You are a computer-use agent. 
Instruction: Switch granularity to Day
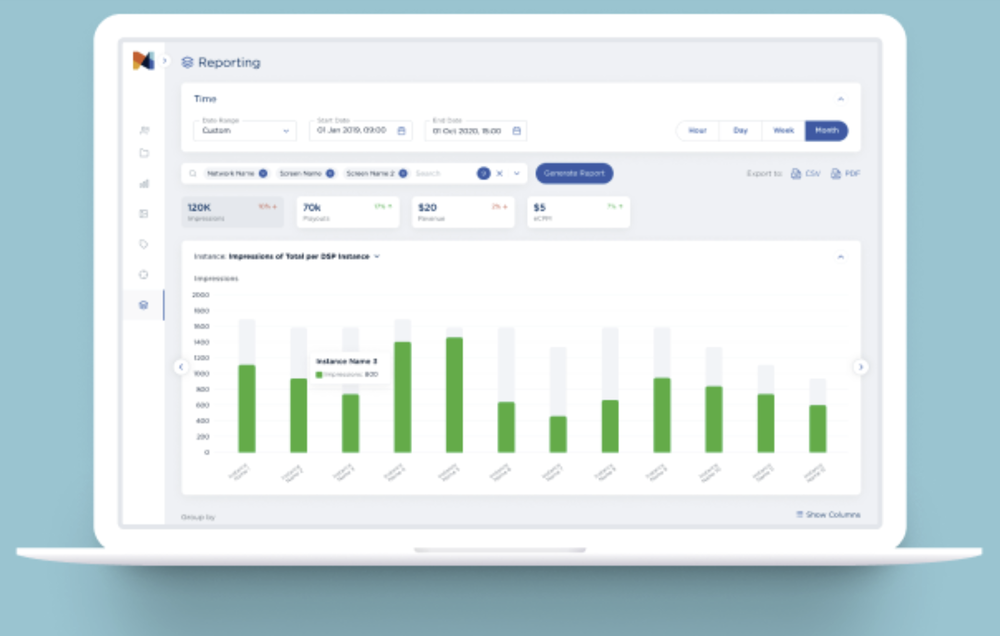pos(740,130)
